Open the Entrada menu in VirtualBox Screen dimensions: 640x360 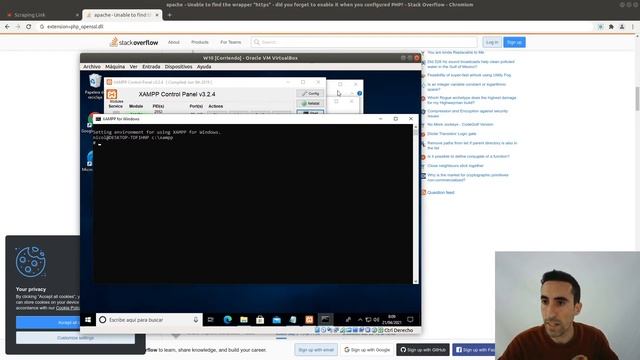pos(151,67)
